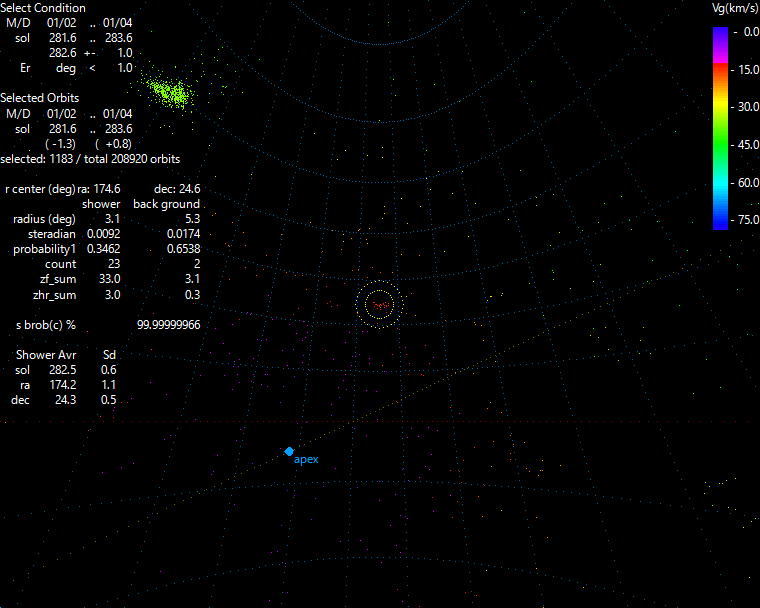The image size is (760, 608).
Task: Click the dec: 24.6 center value
Action: pyautogui.click(x=177, y=189)
